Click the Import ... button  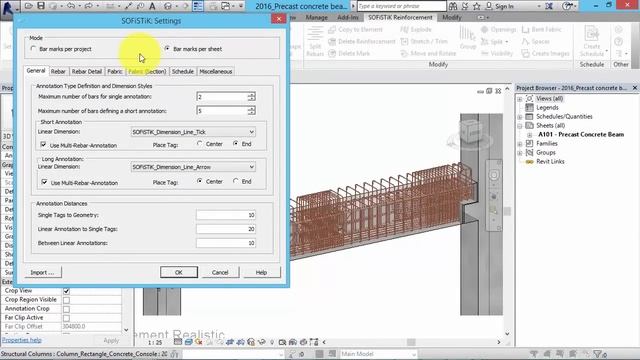coord(42,272)
